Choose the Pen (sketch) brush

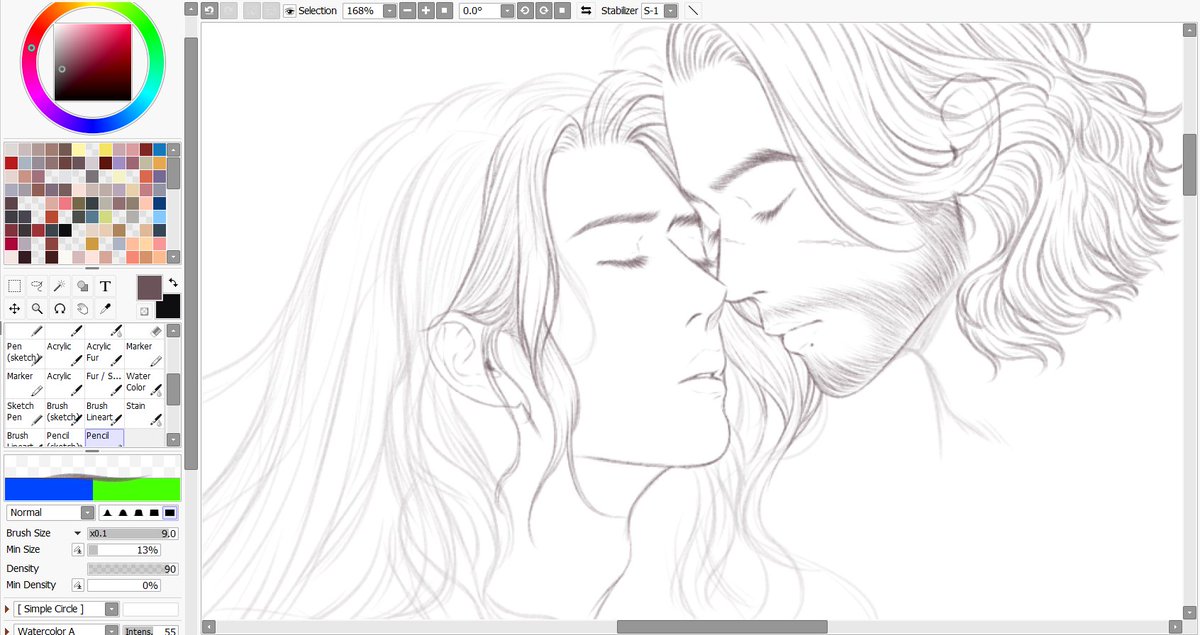(24, 352)
